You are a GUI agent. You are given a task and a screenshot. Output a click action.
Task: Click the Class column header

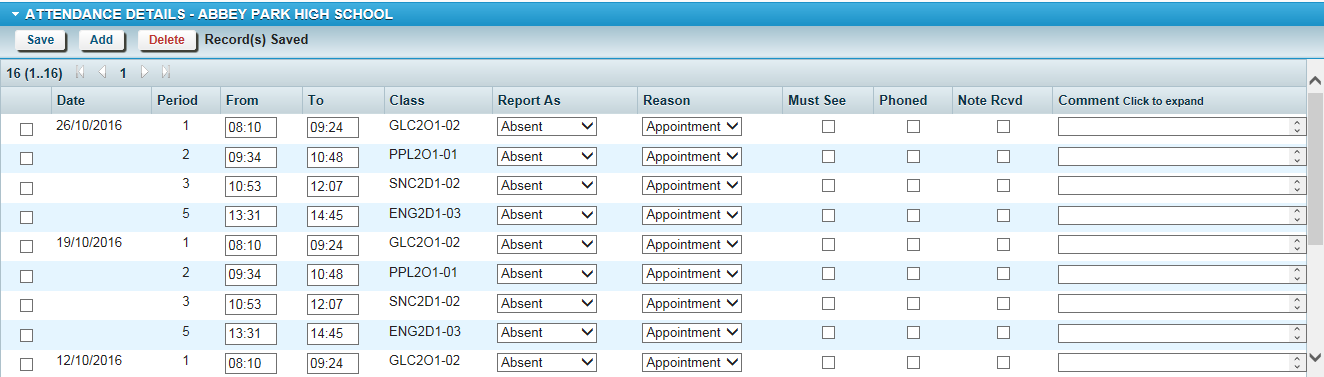407,100
